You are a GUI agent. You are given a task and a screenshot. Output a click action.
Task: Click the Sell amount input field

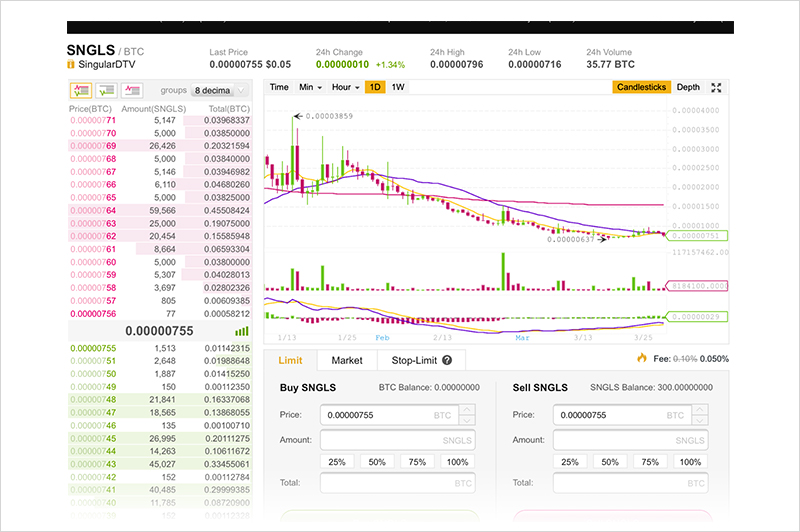pyautogui.click(x=631, y=440)
